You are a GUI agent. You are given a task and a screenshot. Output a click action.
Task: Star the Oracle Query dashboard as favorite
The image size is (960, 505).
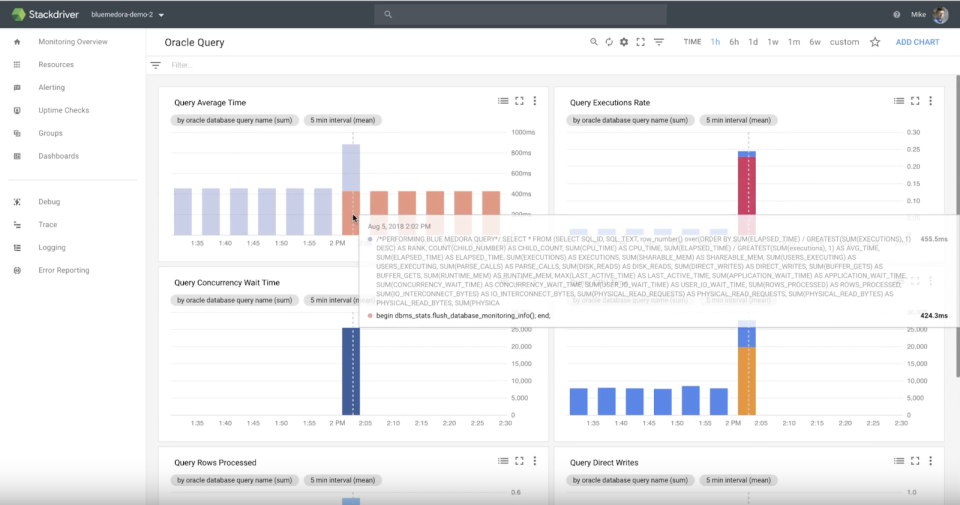pyautogui.click(x=875, y=42)
